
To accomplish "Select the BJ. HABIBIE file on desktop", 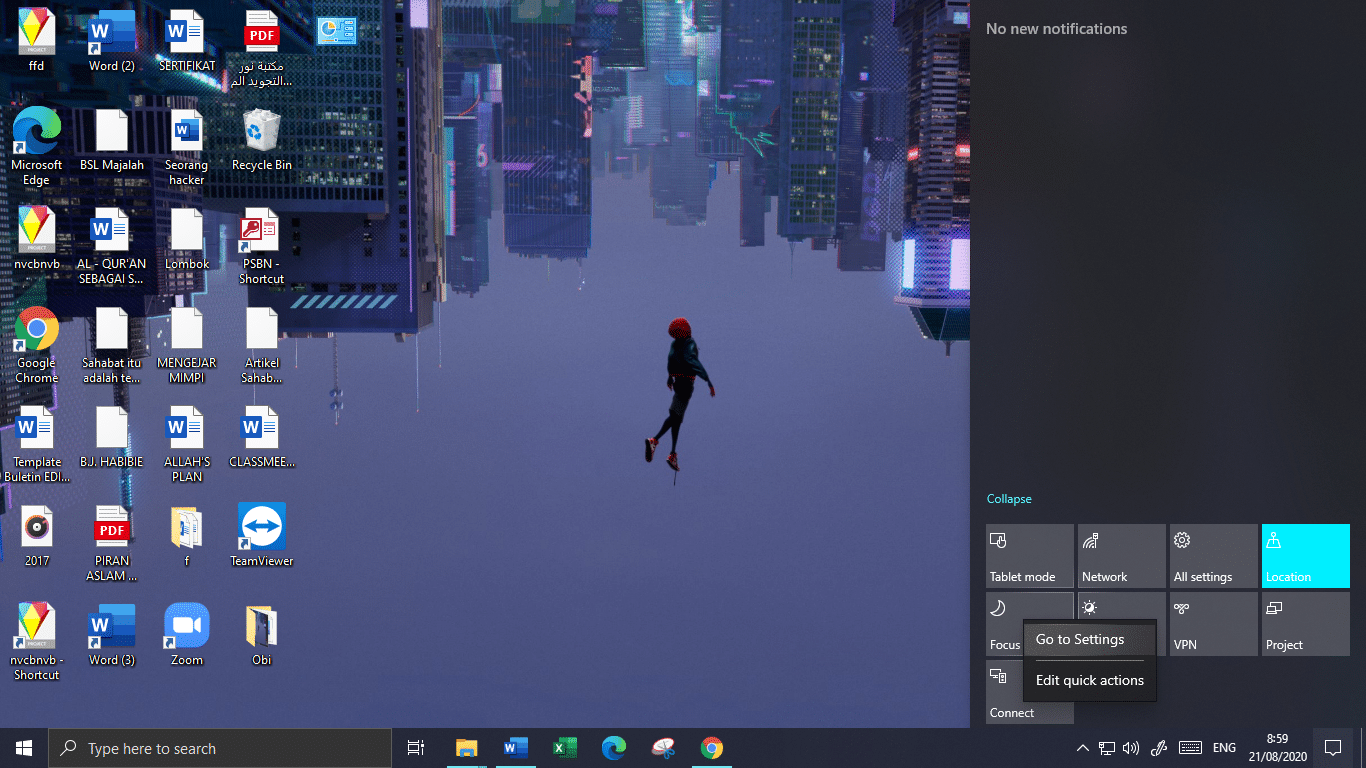I will (112, 436).
